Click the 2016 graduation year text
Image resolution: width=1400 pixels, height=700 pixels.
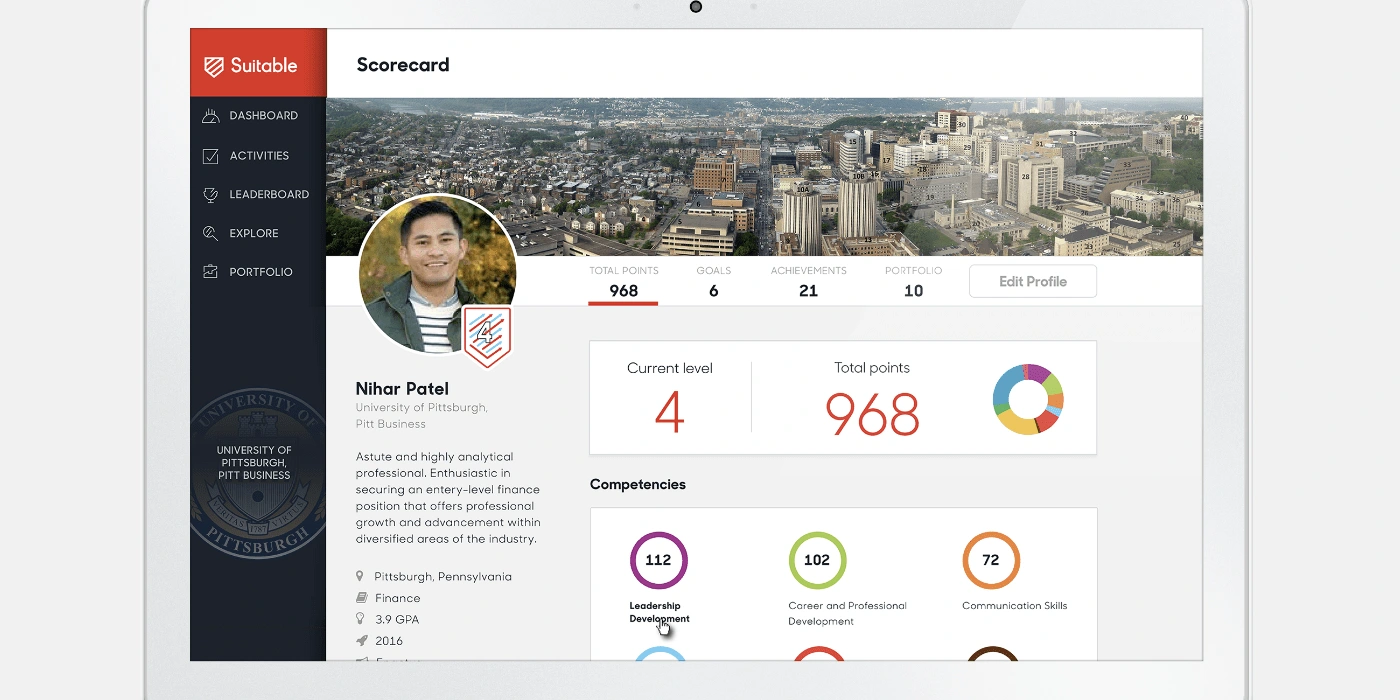coord(389,641)
